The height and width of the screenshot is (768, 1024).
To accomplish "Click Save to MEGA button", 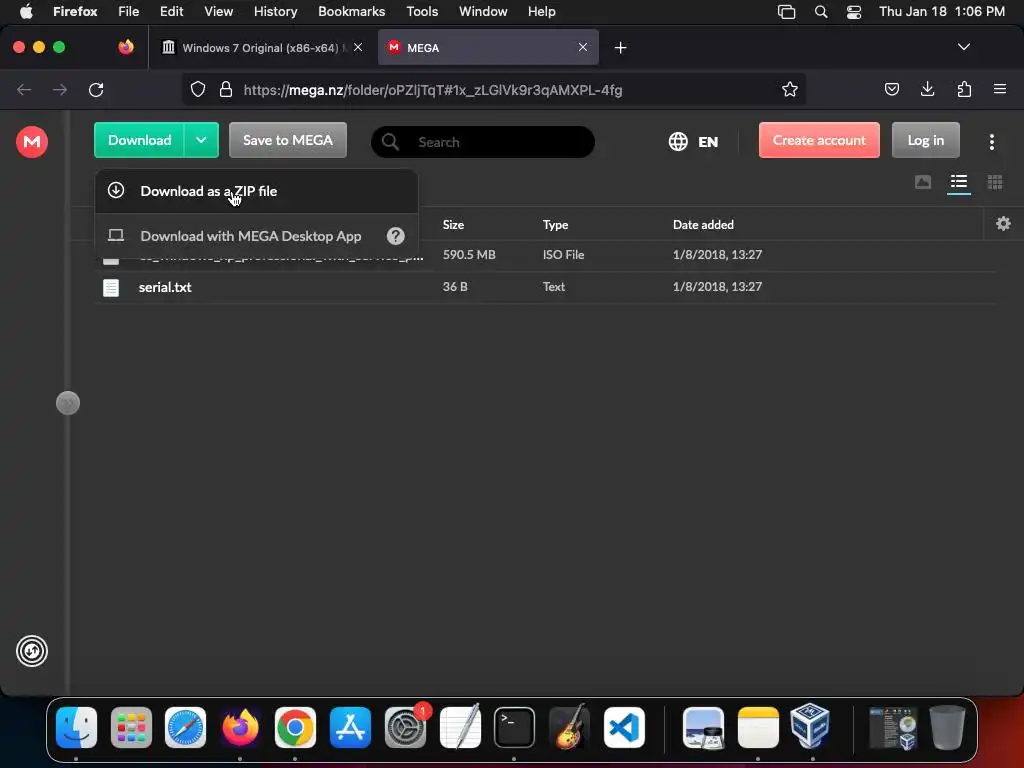I will tap(287, 140).
